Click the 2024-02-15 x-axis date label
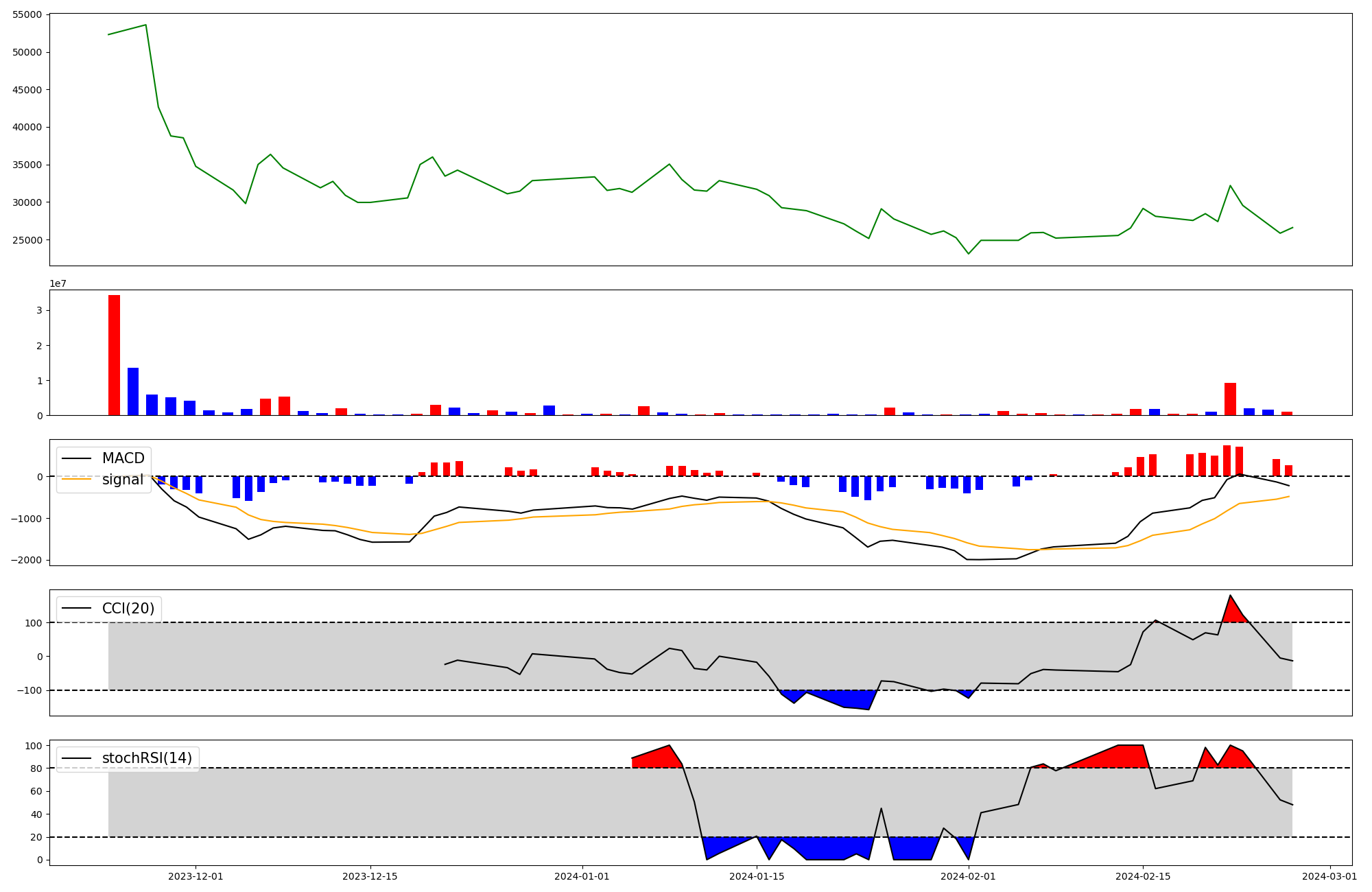 tap(1143, 876)
